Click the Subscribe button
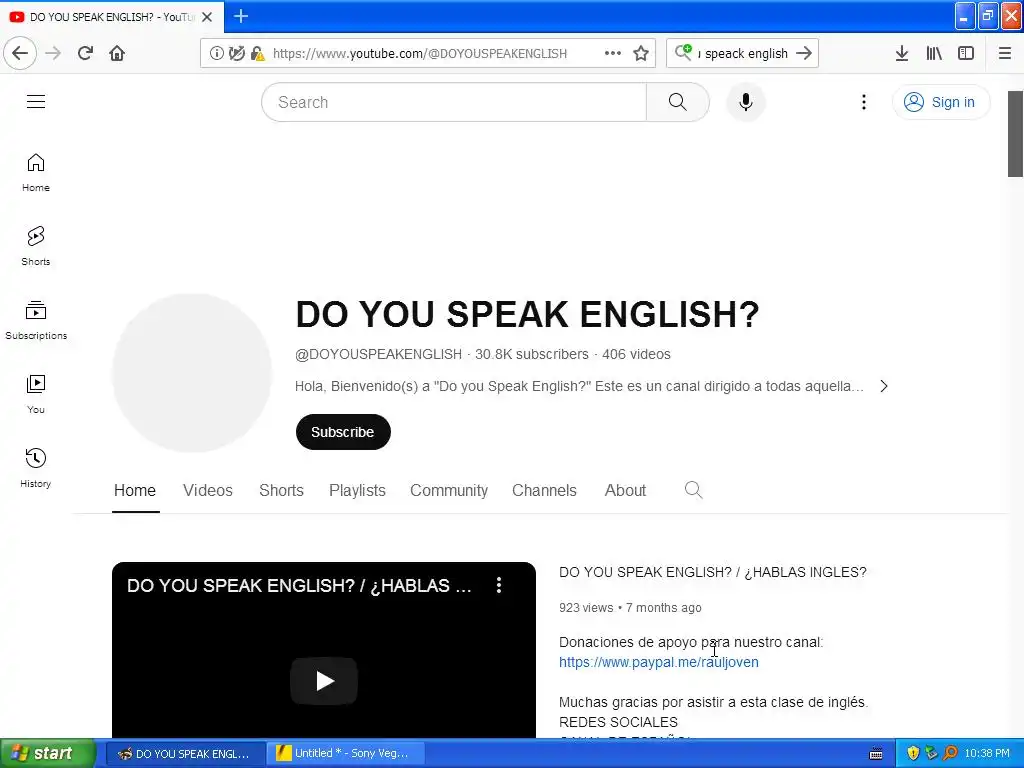The image size is (1024, 768). pos(343,432)
